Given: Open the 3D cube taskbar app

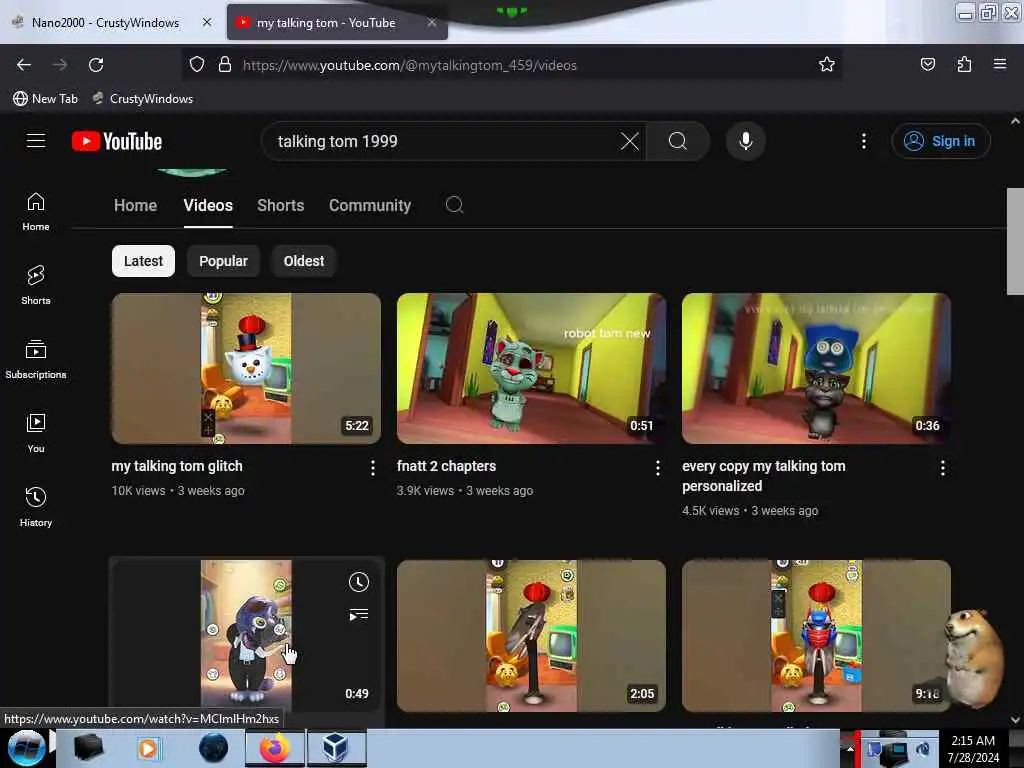Looking at the screenshot, I should pos(336,748).
